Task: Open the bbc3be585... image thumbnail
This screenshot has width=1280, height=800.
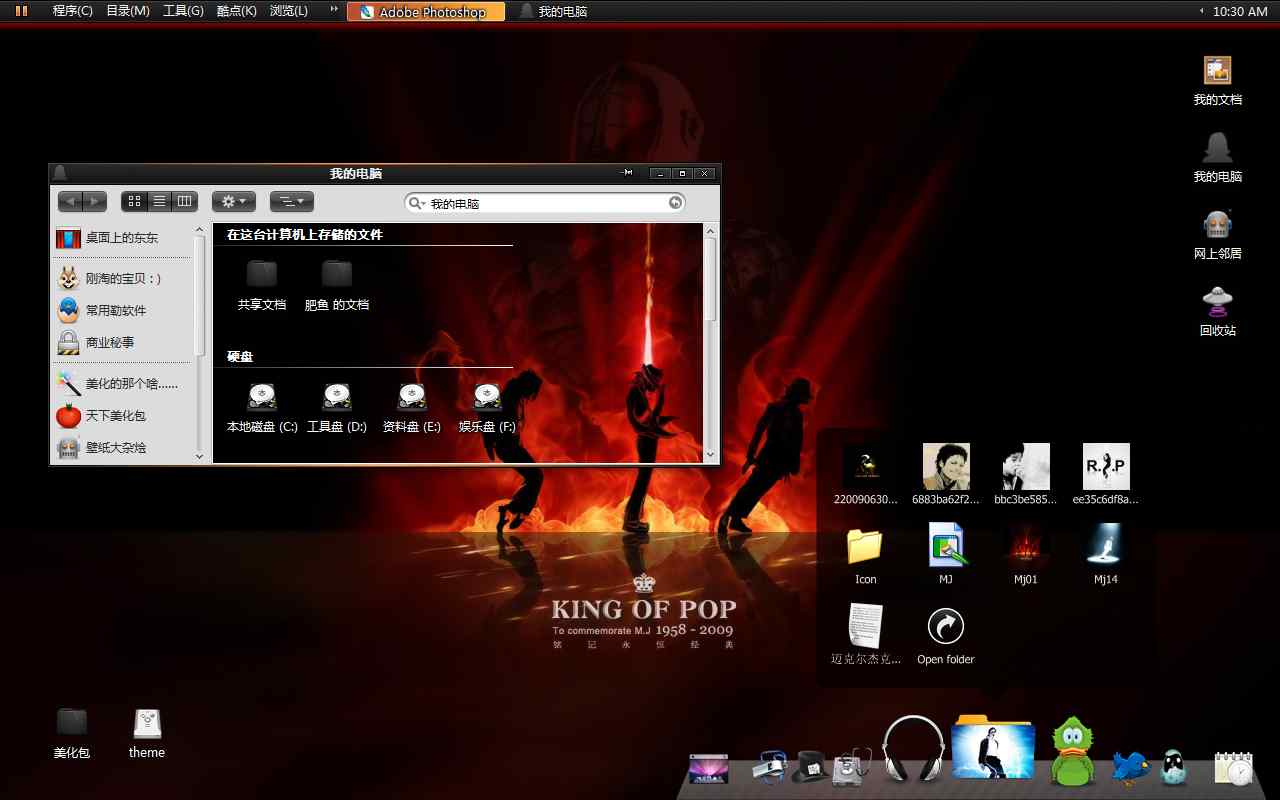Action: 1026,474
